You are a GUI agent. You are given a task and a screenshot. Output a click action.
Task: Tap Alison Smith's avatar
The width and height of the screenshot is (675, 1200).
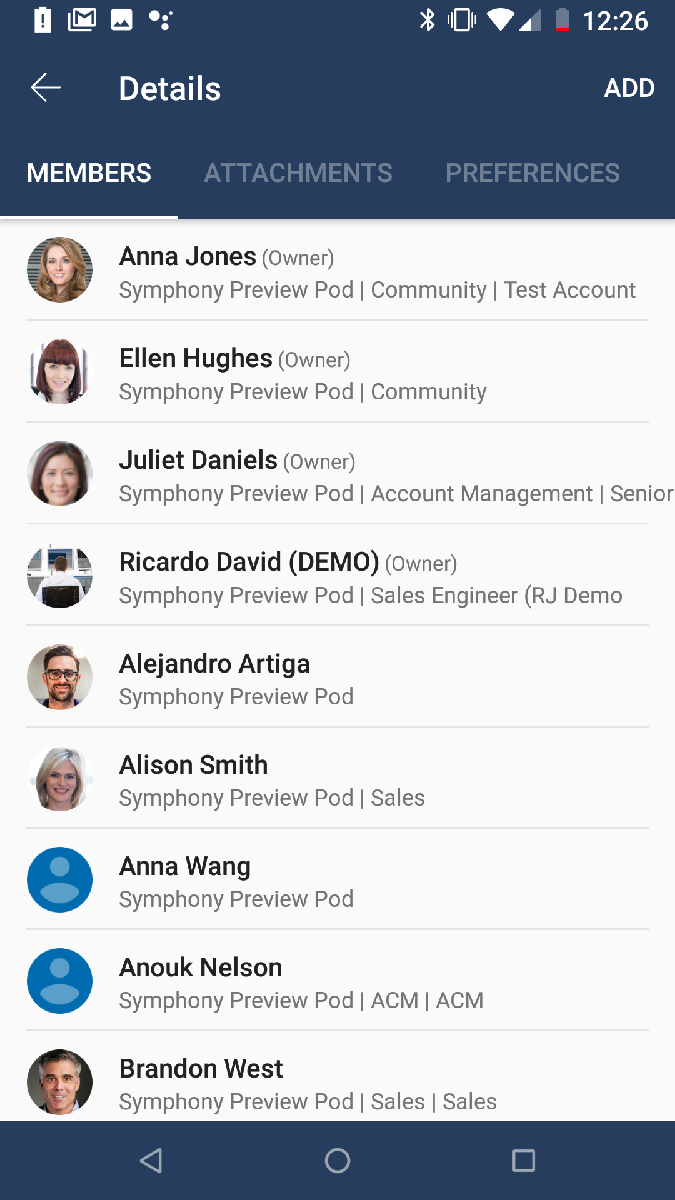pyautogui.click(x=60, y=779)
